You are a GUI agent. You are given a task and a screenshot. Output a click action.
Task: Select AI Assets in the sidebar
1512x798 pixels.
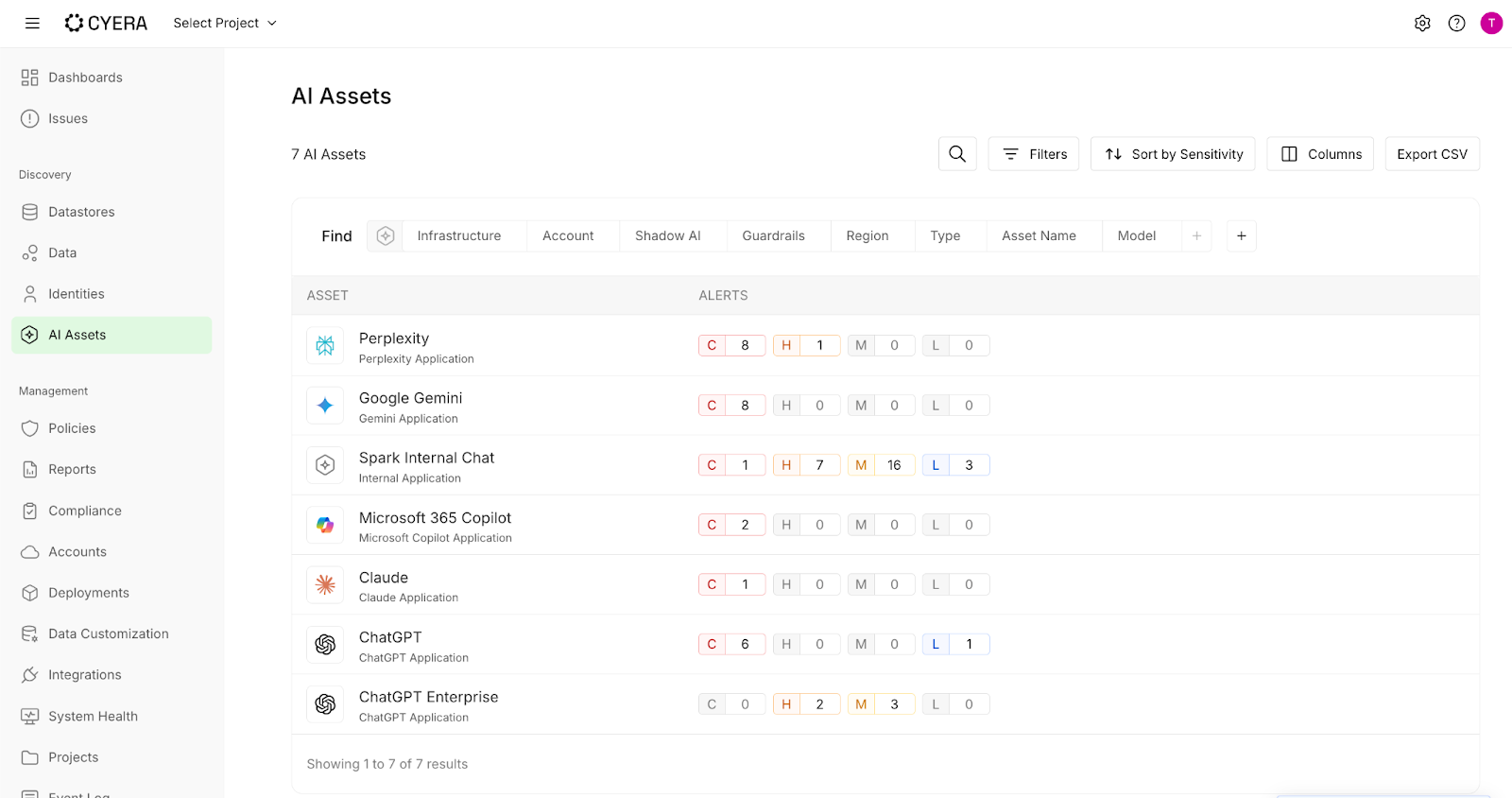[x=112, y=335]
